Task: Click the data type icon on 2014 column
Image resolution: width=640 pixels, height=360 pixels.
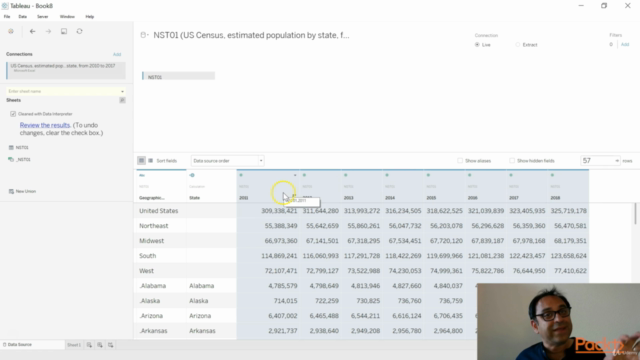Action: (x=387, y=175)
